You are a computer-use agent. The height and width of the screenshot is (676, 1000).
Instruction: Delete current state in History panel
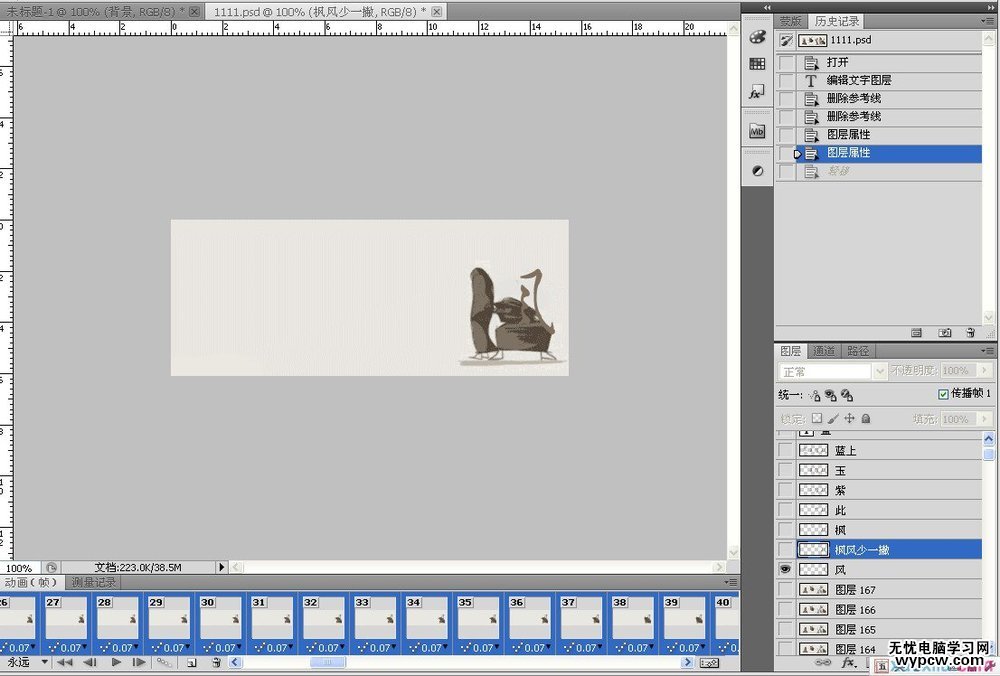coord(969,332)
